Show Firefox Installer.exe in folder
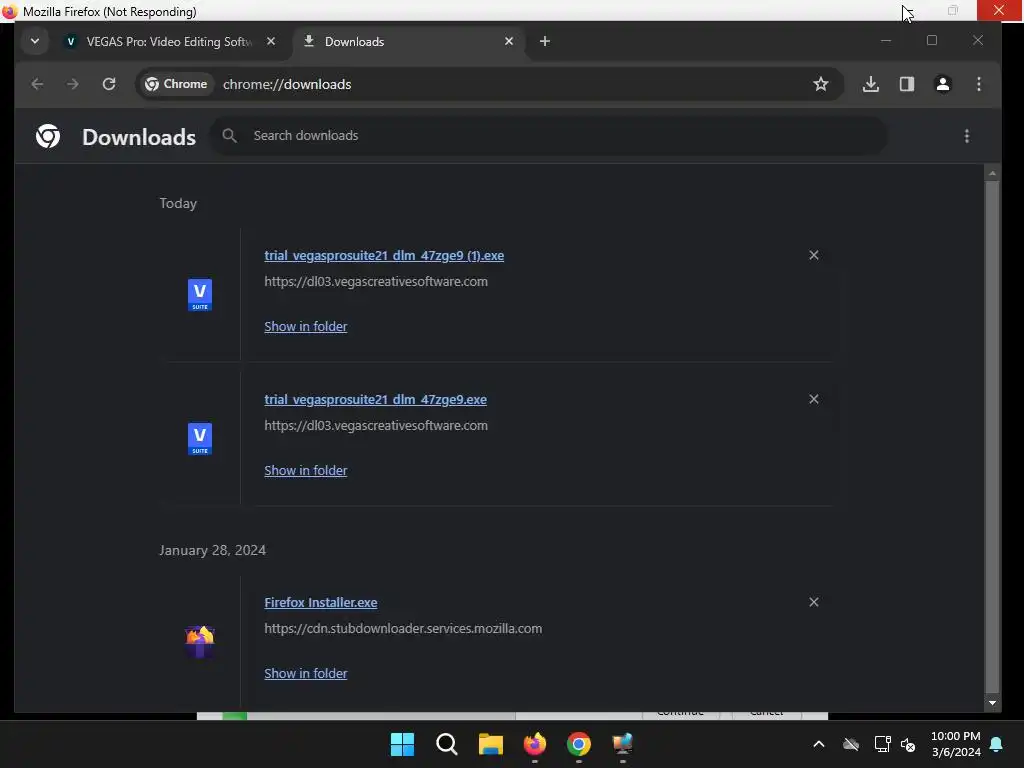 click(306, 673)
